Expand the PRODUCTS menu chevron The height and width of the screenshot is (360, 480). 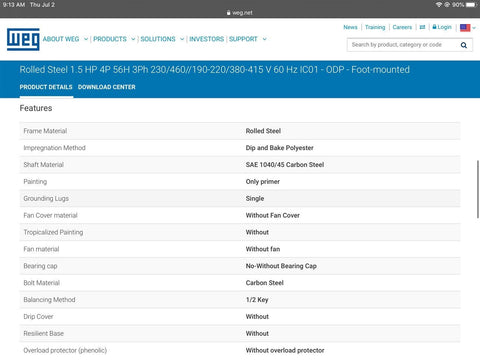coord(133,39)
